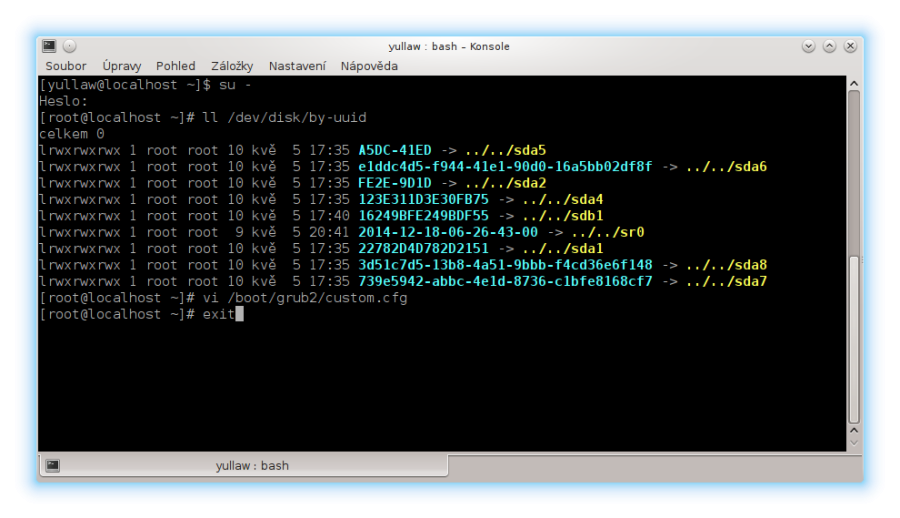The width and height of the screenshot is (900, 518).
Task: Click the timestamp 20:41 in listing
Action: coord(329,232)
